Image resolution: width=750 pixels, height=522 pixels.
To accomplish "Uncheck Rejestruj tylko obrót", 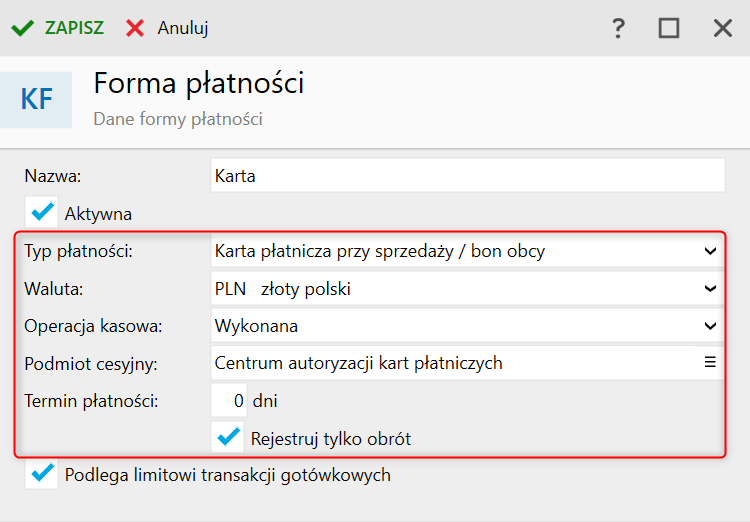I will pyautogui.click(x=229, y=437).
